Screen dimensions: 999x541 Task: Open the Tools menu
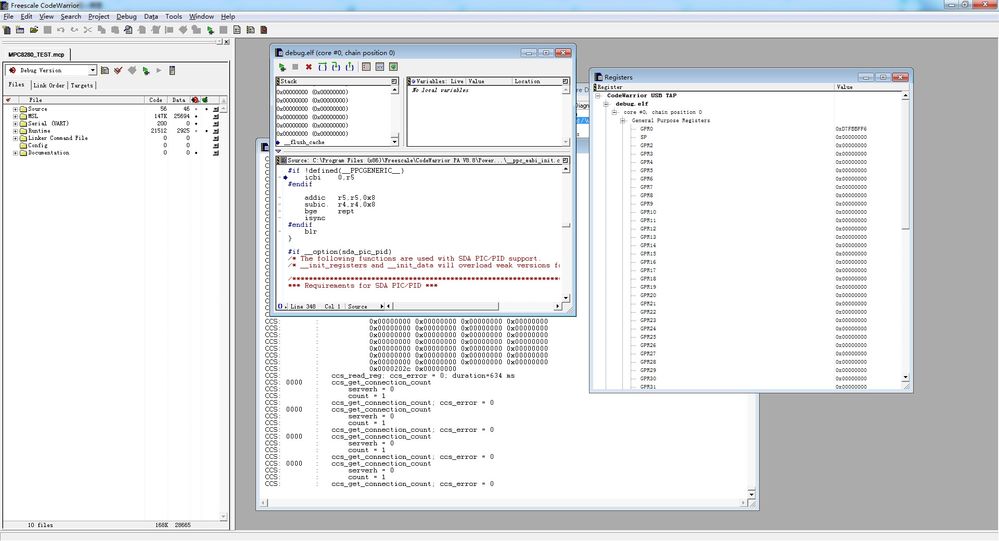coord(173,17)
